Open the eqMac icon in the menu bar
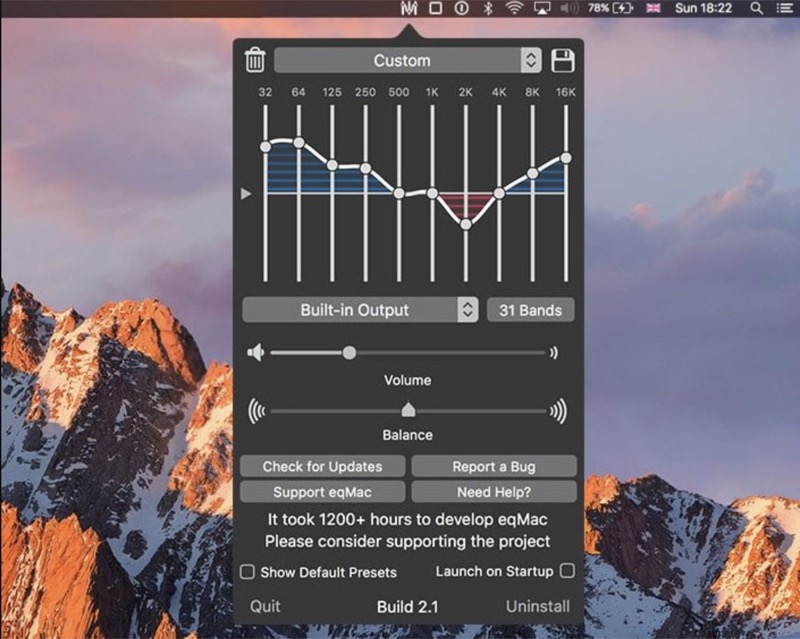Viewport: 800px width, 639px height. 409,8
